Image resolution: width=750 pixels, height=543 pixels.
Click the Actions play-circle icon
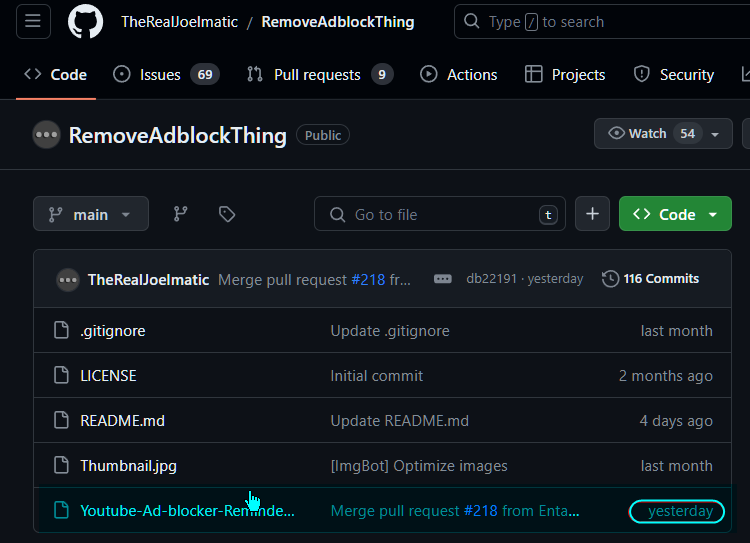[429, 74]
